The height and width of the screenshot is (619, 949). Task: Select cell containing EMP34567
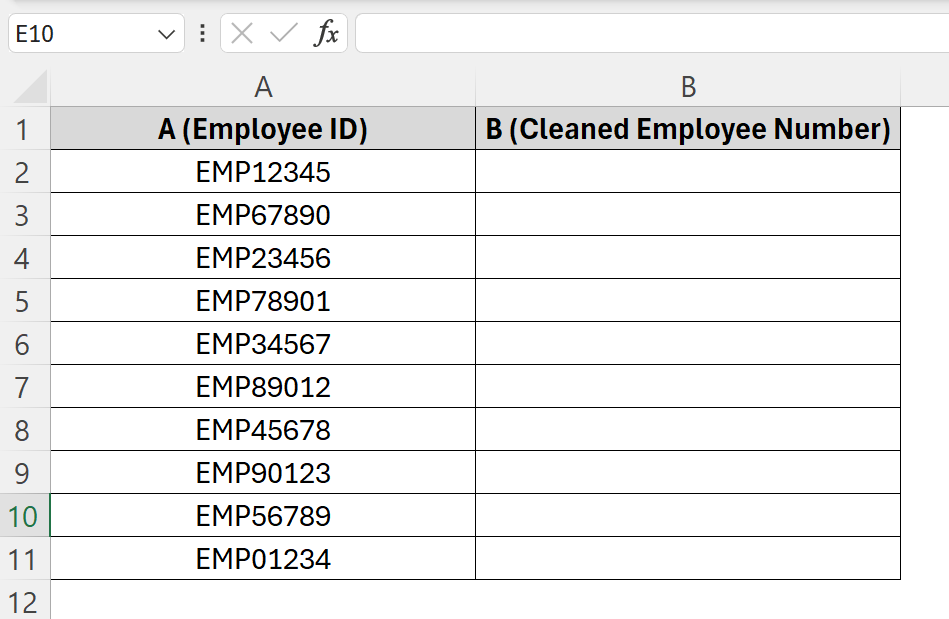pos(263,344)
